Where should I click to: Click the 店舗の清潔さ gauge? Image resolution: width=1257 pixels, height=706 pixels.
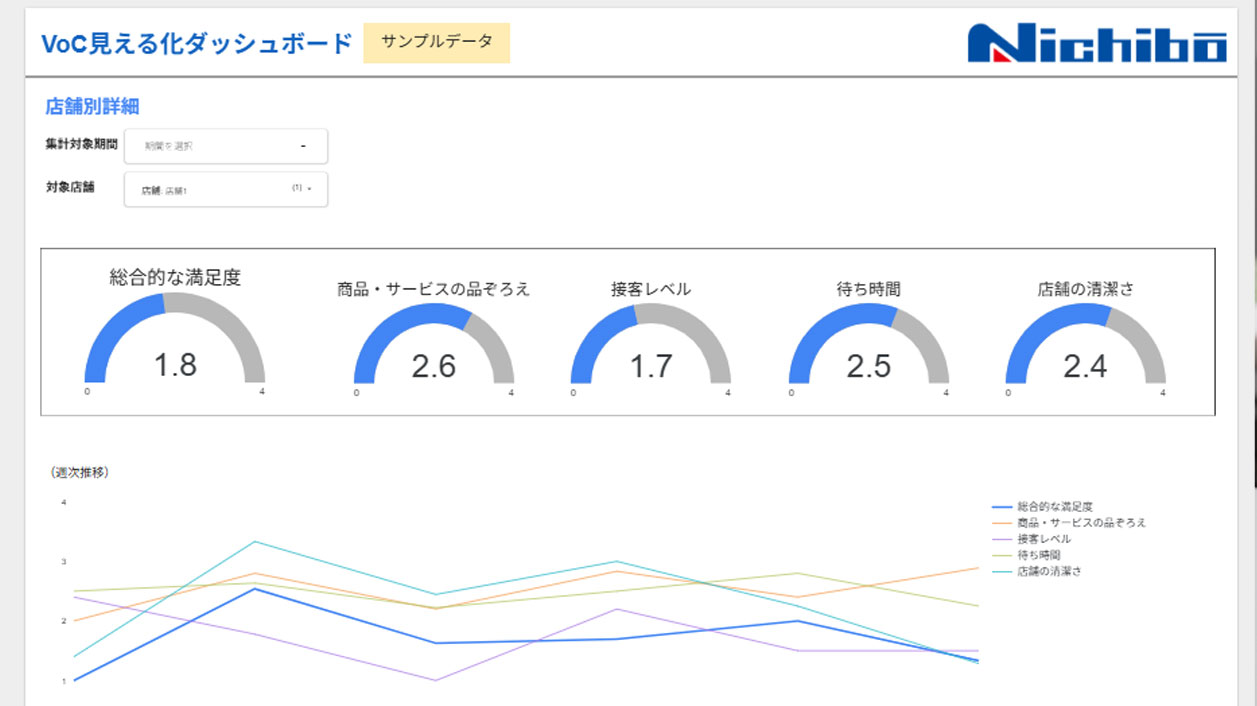tap(1086, 350)
